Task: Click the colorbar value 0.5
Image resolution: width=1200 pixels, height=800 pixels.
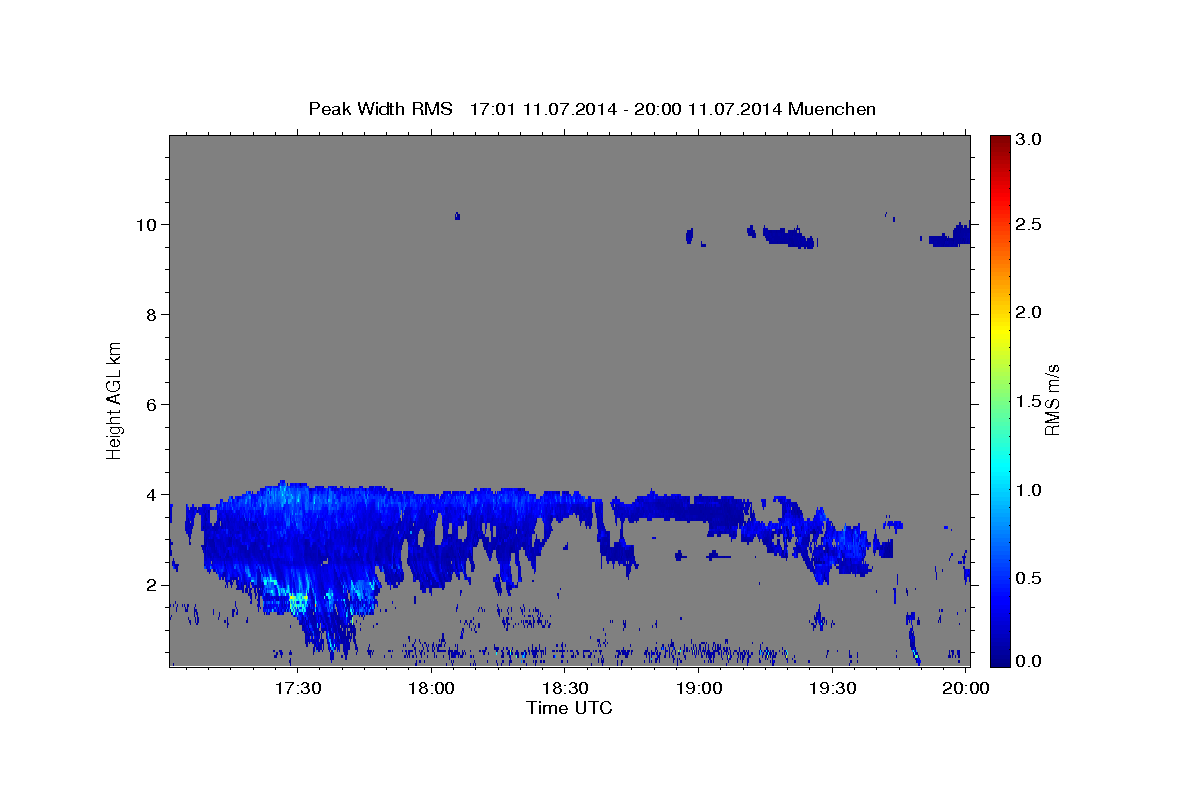Action: [1029, 578]
